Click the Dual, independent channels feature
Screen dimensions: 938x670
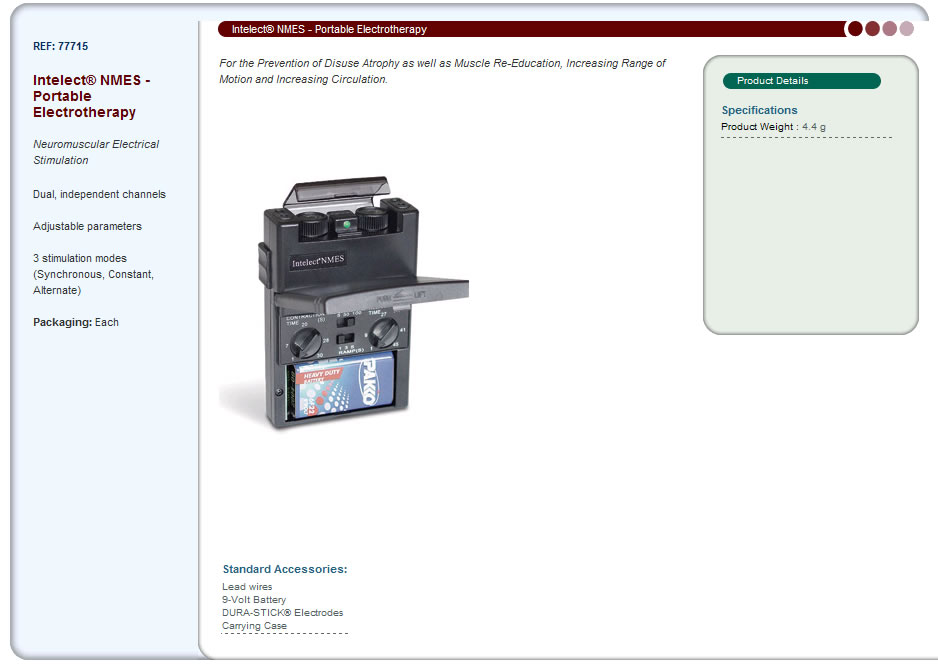(x=99, y=194)
